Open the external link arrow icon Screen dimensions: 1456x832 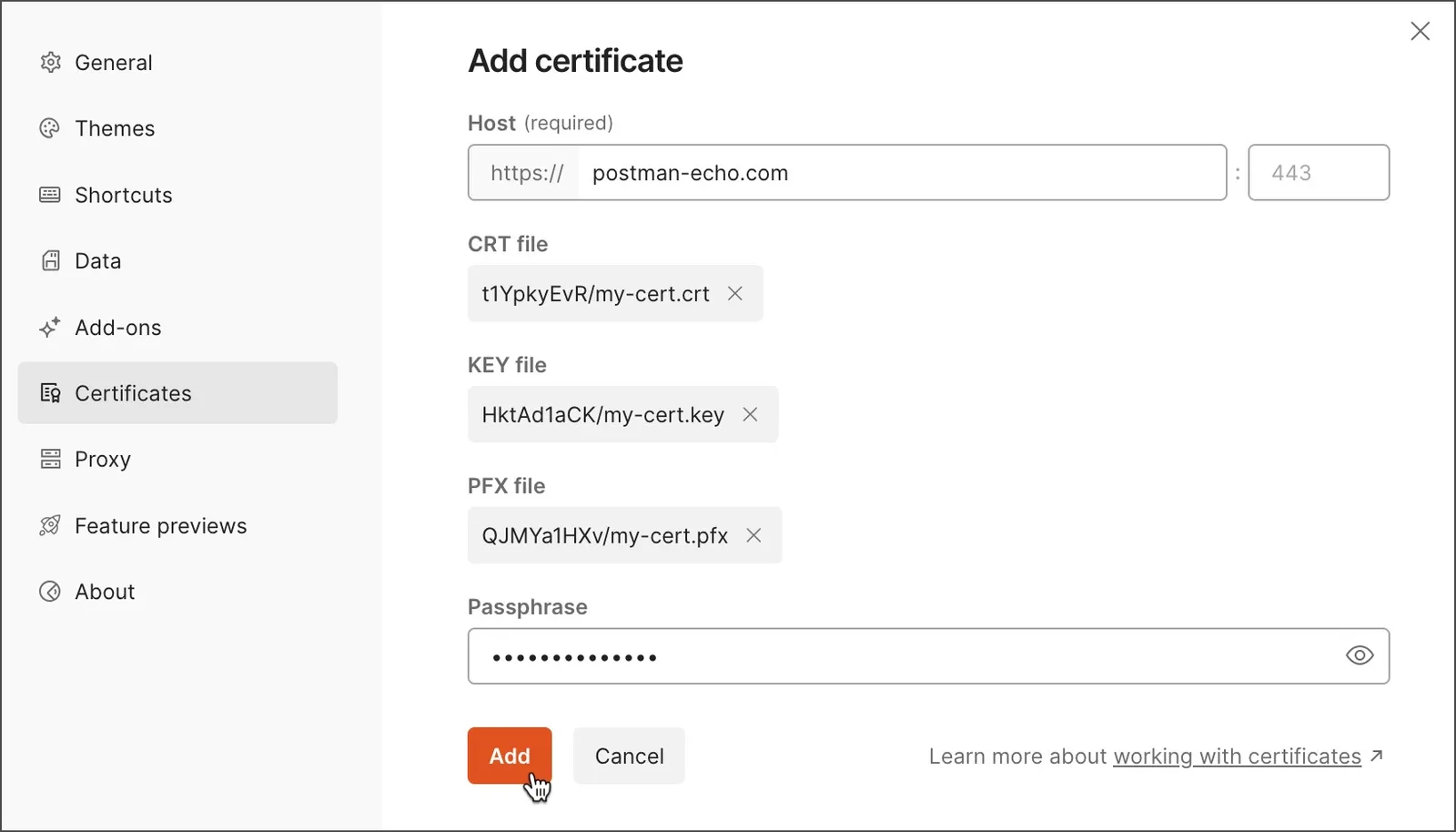[1377, 756]
